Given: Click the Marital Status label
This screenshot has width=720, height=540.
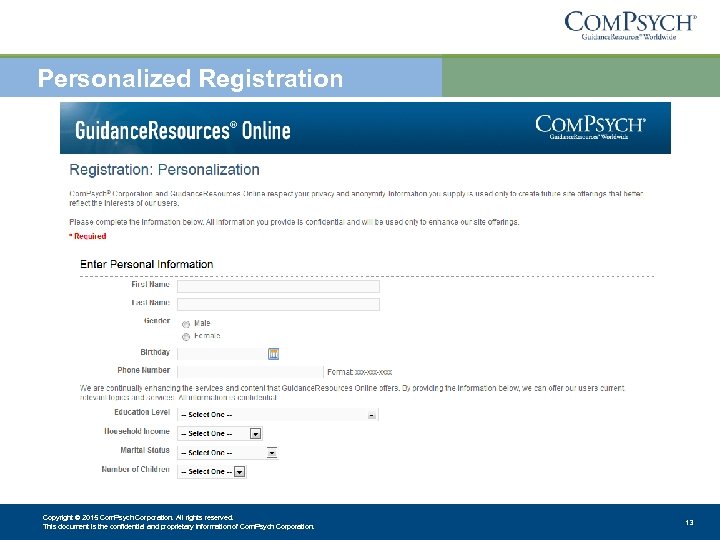Looking at the screenshot, I should 145,450.
